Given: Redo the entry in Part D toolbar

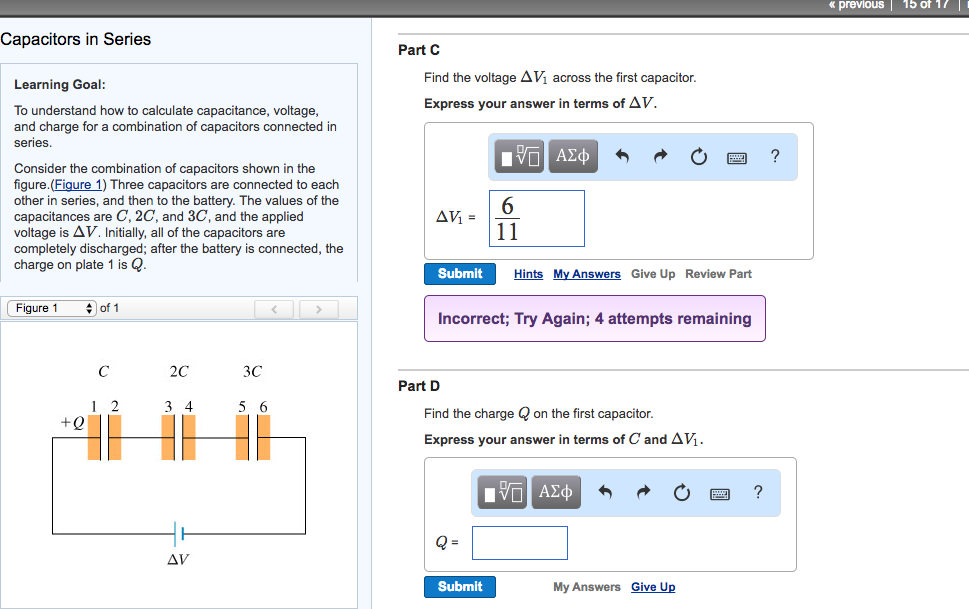Looking at the screenshot, I should point(645,491).
